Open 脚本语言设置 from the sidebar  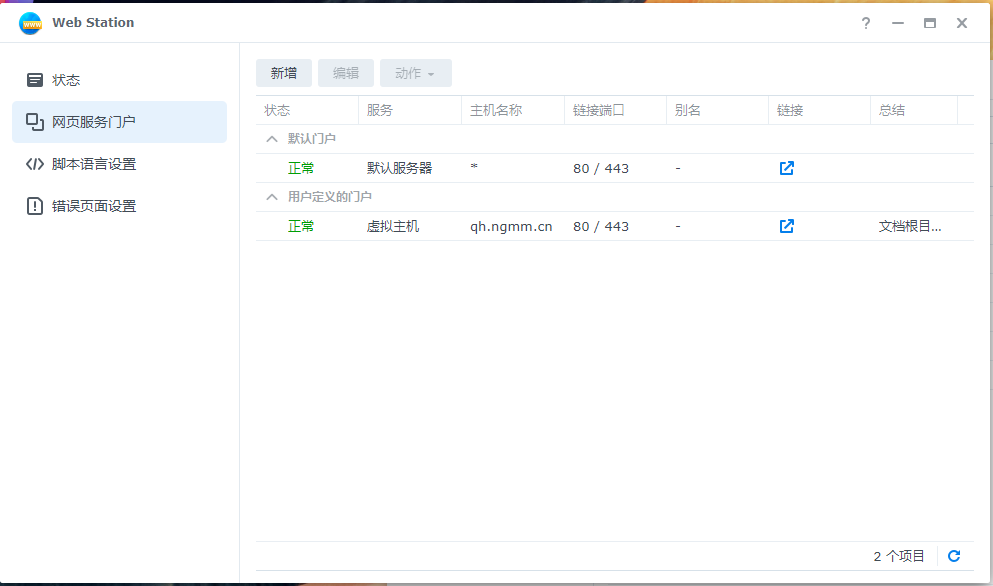35,164
